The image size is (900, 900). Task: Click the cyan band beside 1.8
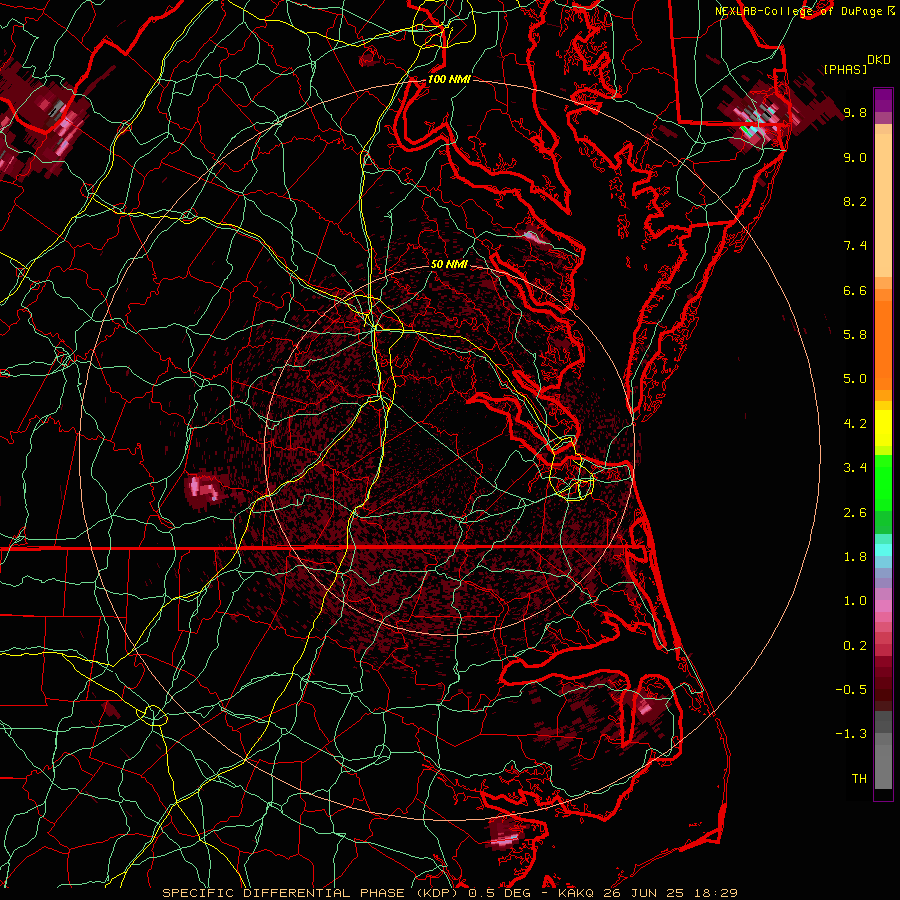click(x=883, y=550)
